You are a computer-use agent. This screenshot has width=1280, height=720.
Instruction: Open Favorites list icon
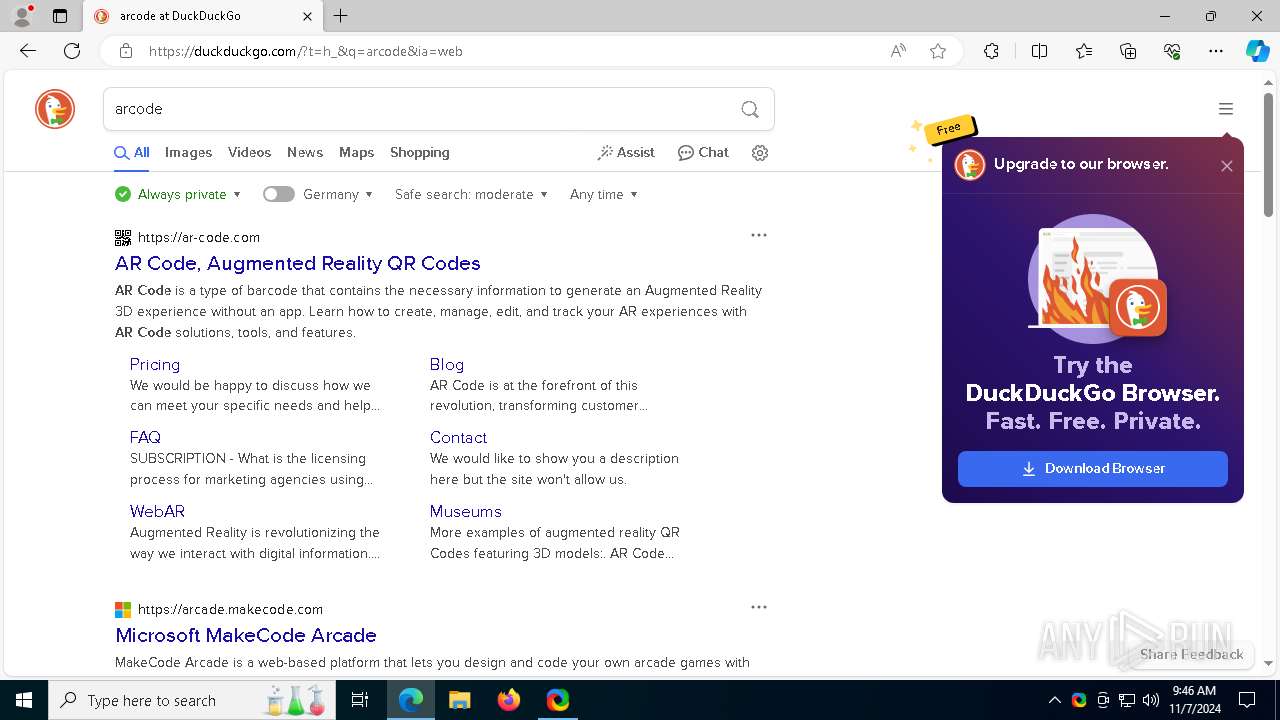pos(1084,51)
